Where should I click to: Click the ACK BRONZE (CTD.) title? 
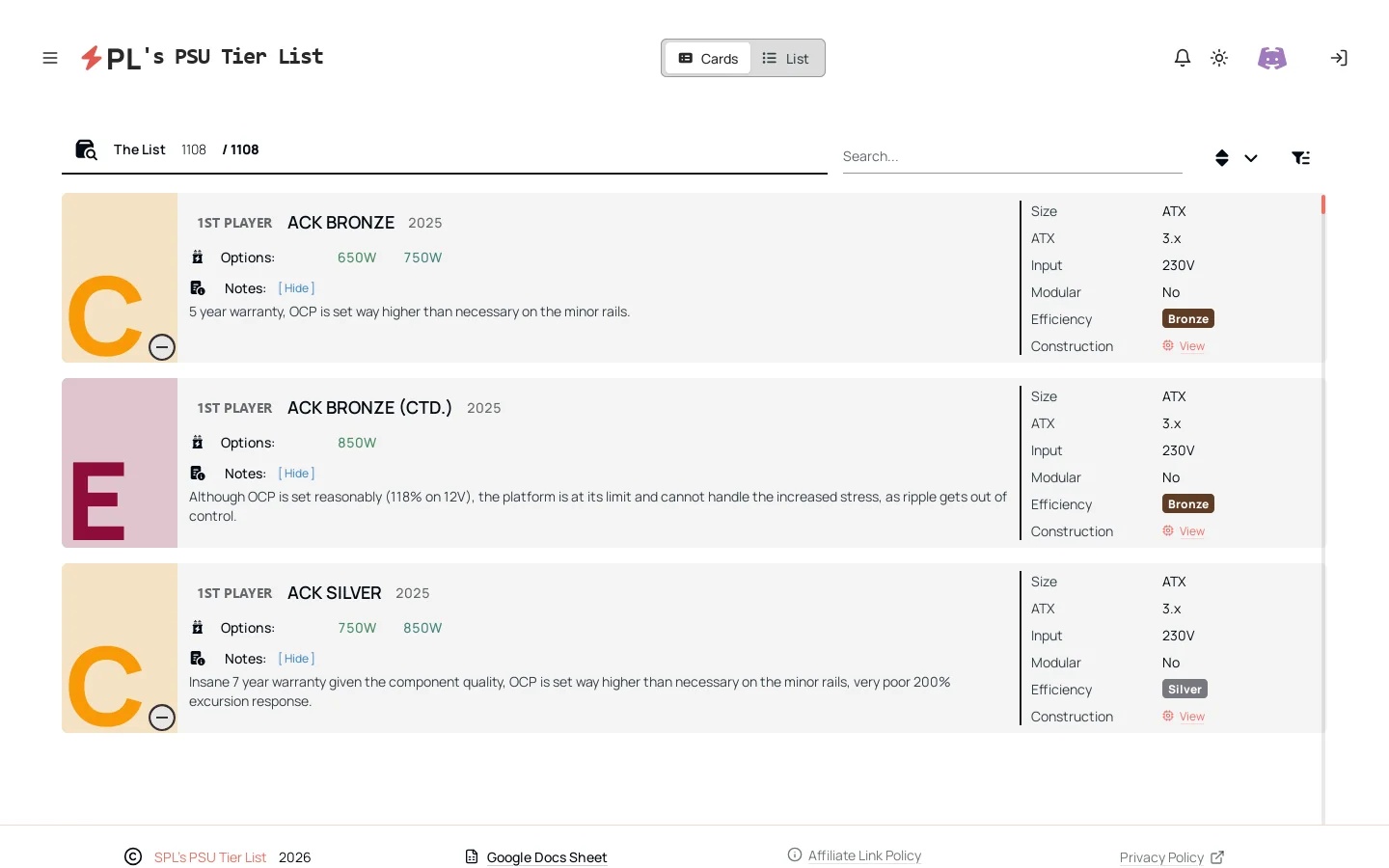coord(369,408)
